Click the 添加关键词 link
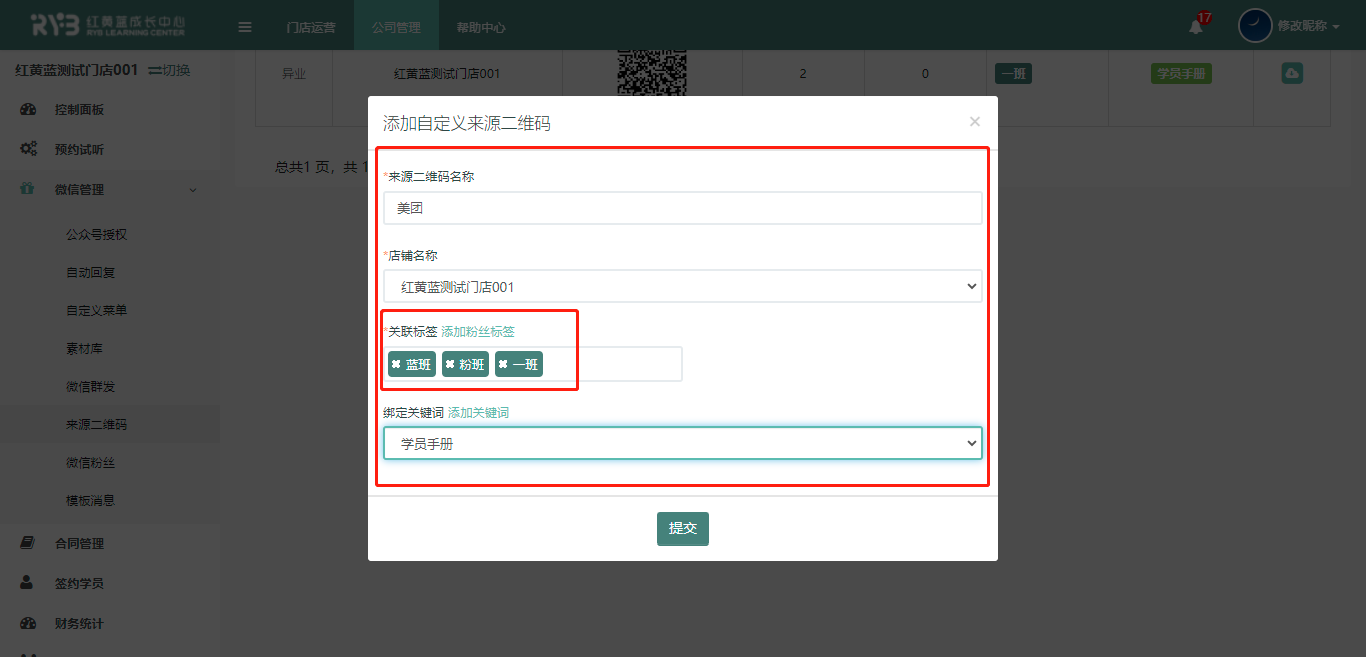Image resolution: width=1366 pixels, height=657 pixels. click(478, 413)
